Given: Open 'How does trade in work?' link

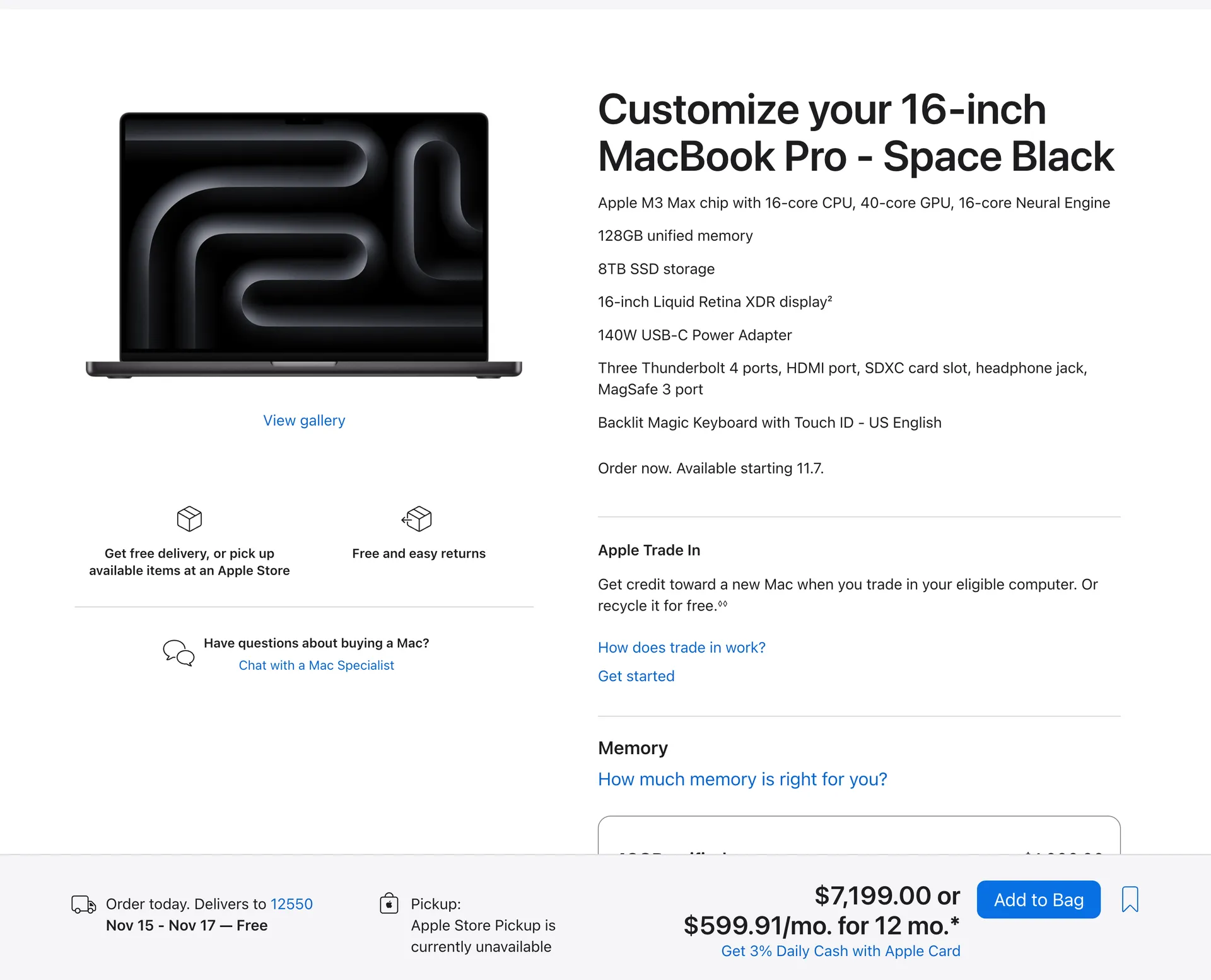Looking at the screenshot, I should tap(681, 648).
